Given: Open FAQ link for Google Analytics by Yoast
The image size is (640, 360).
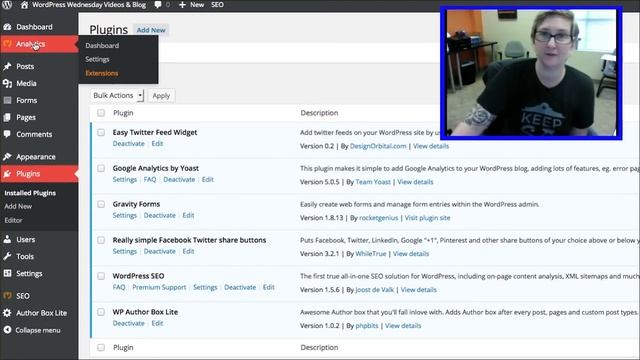Looking at the screenshot, I should (x=150, y=180).
